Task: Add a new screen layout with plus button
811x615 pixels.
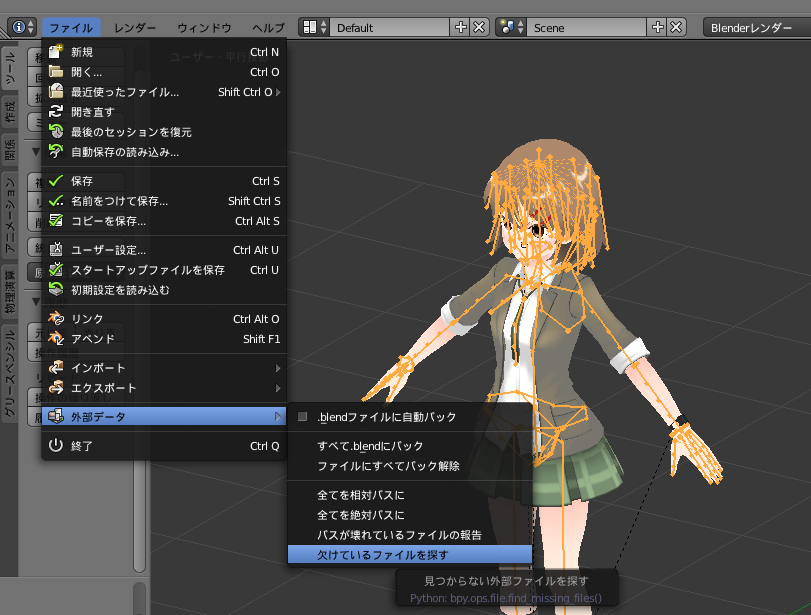Action: (x=460, y=27)
